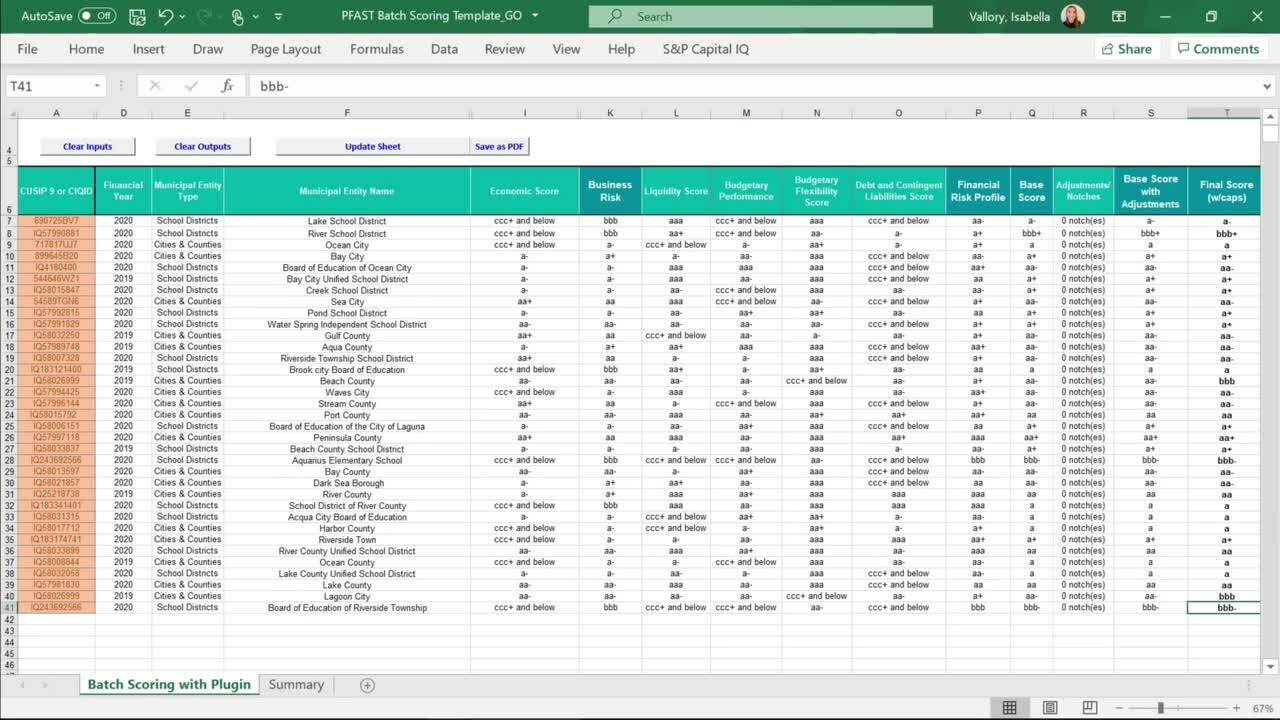1280x720 pixels.
Task: Click the Touch/Mouse mode icon
Action: point(237,17)
